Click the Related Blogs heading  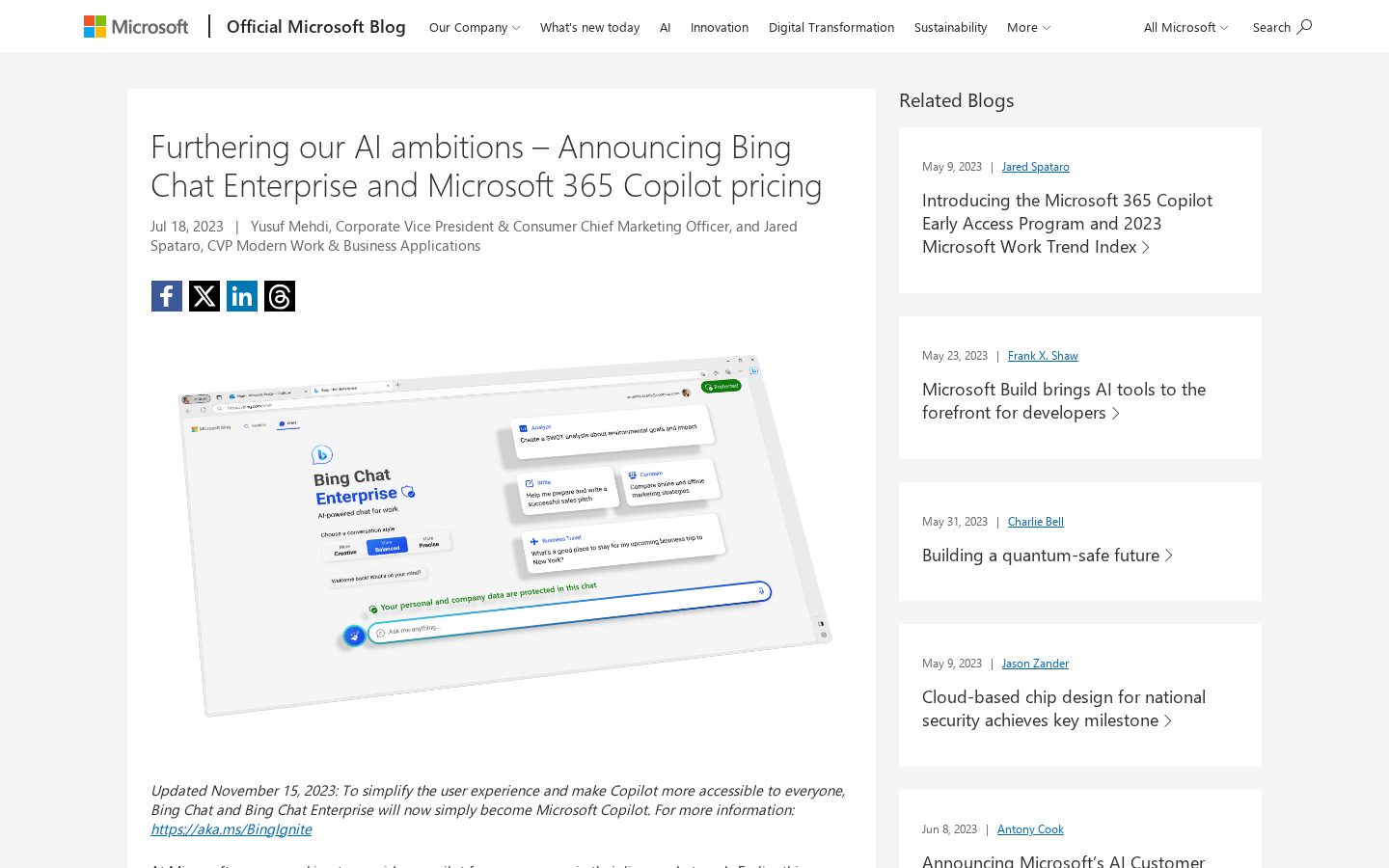(x=956, y=100)
